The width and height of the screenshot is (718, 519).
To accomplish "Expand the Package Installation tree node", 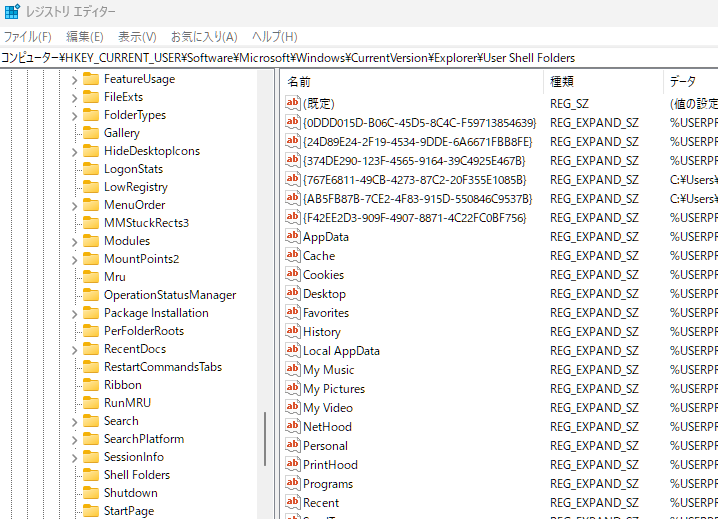I will click(x=74, y=313).
